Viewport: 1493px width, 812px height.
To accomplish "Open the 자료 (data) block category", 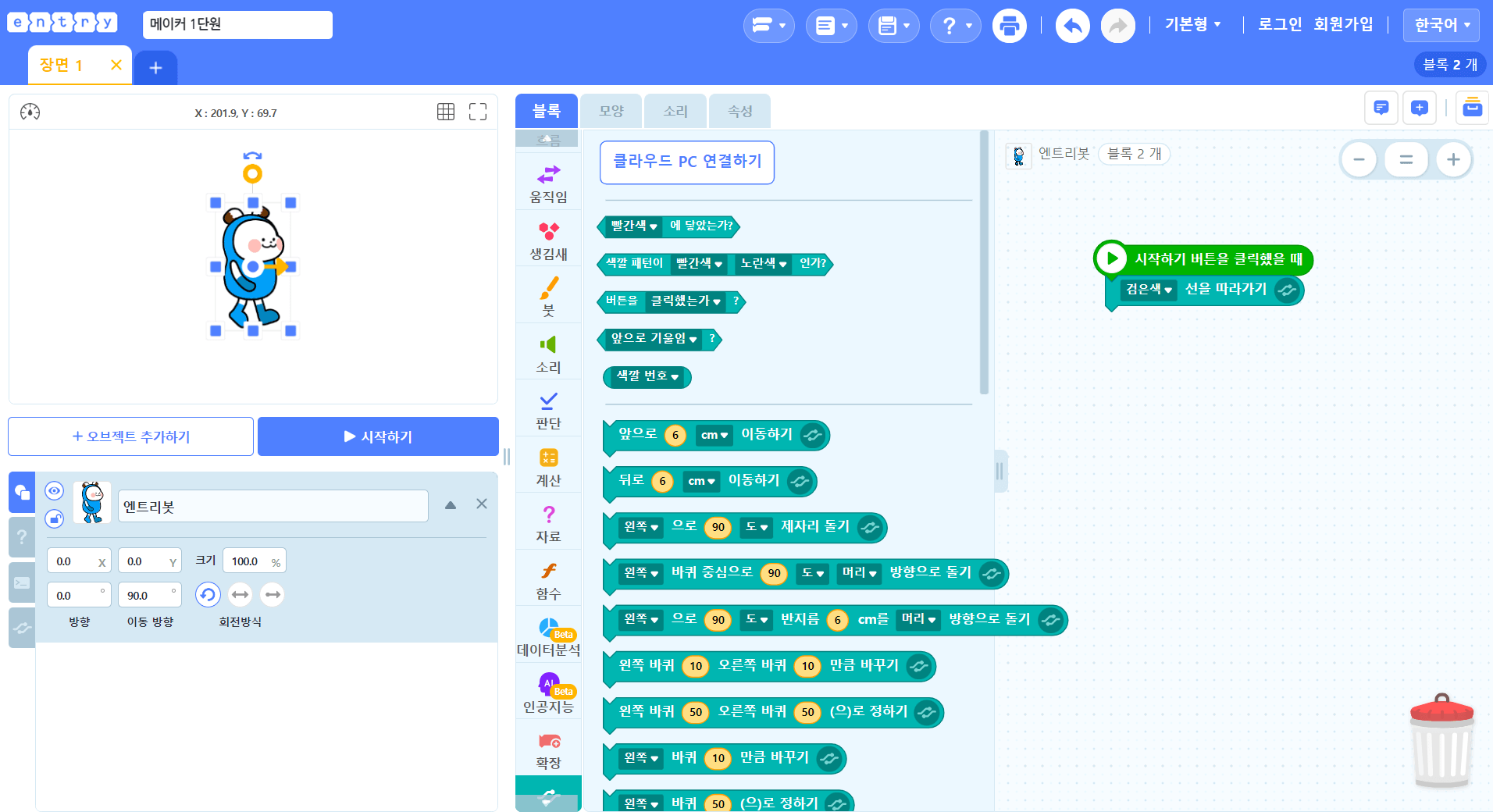I will [548, 522].
